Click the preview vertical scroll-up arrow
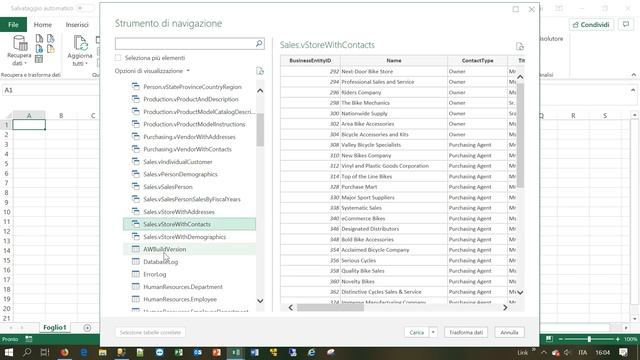 coord(520,77)
